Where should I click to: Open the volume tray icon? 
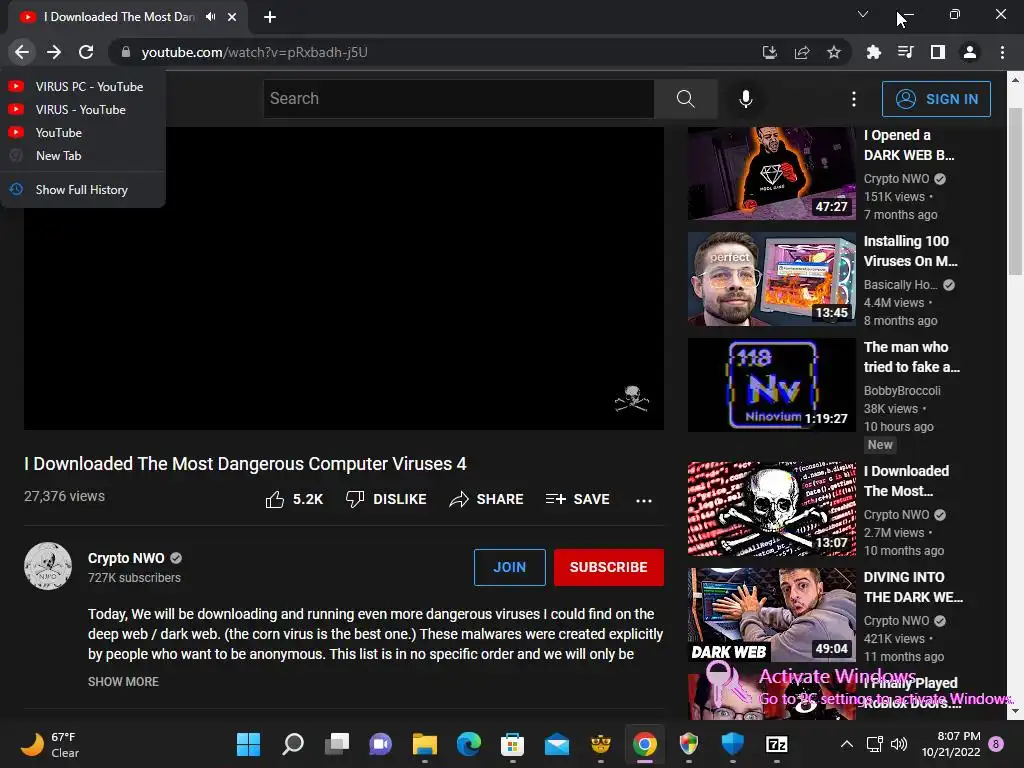tap(899, 744)
